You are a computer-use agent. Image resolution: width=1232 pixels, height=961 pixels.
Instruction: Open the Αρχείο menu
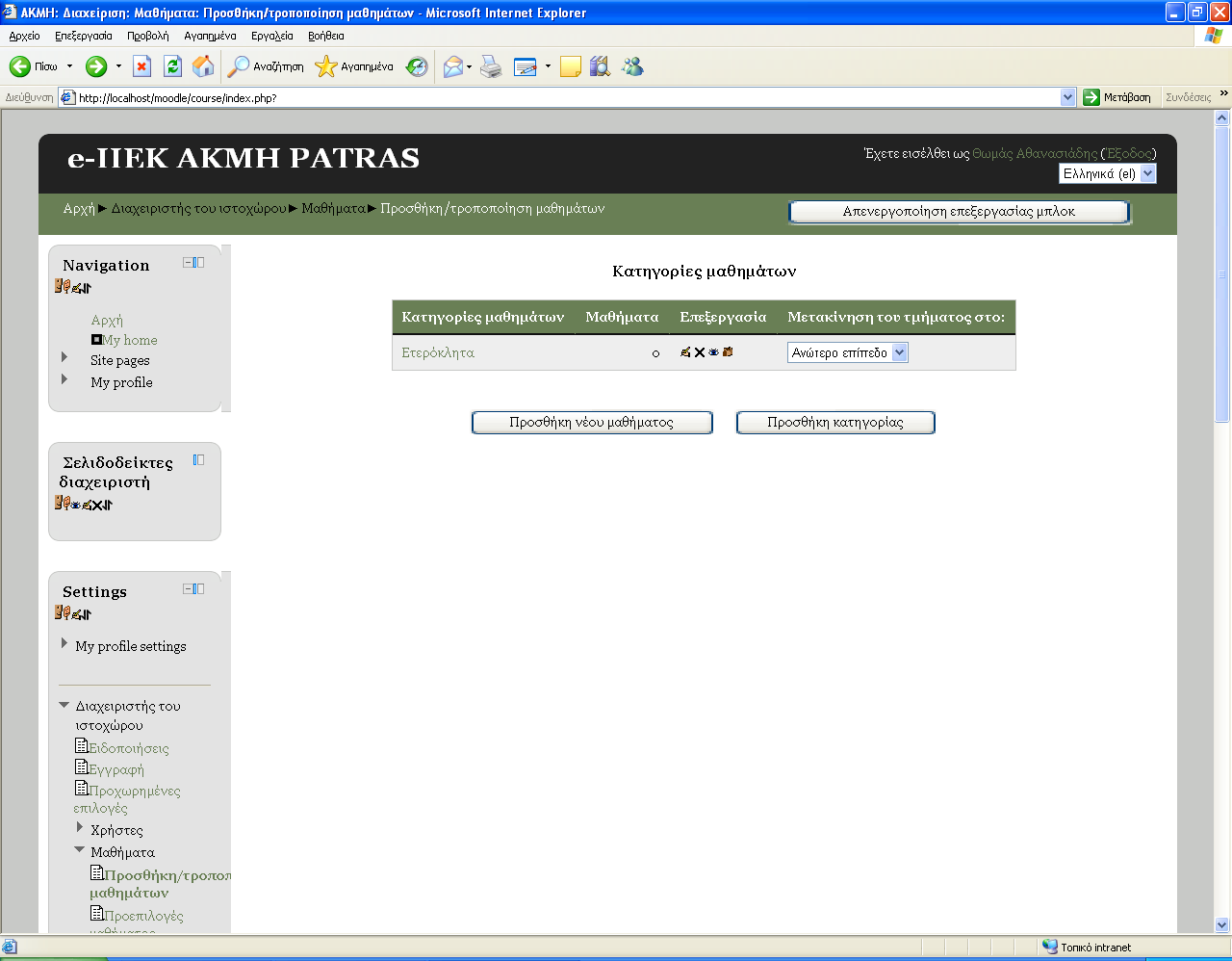point(24,36)
